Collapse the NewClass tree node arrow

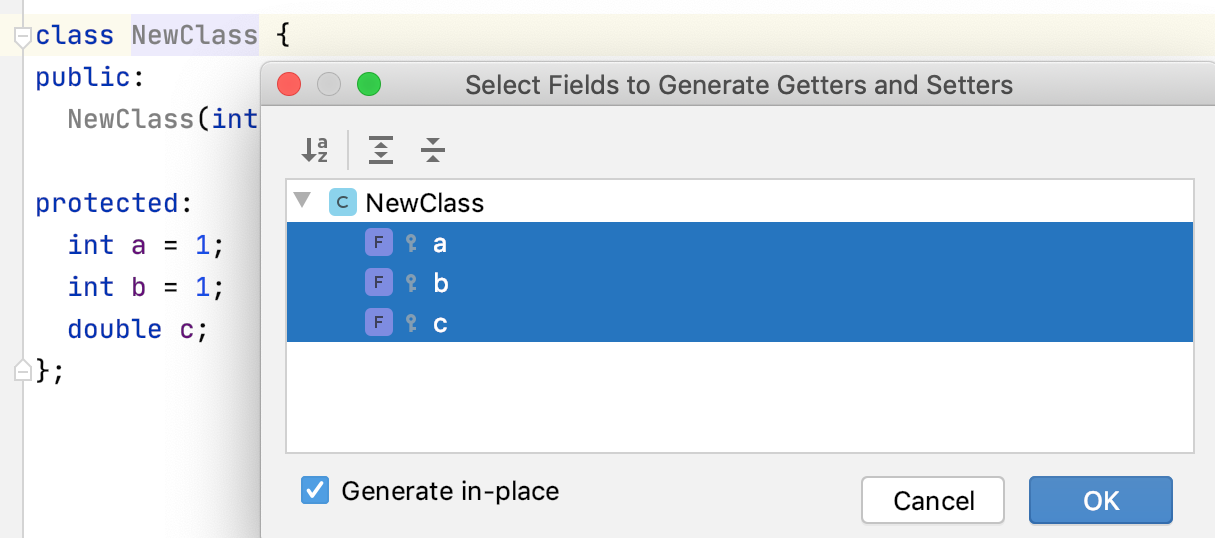(302, 202)
